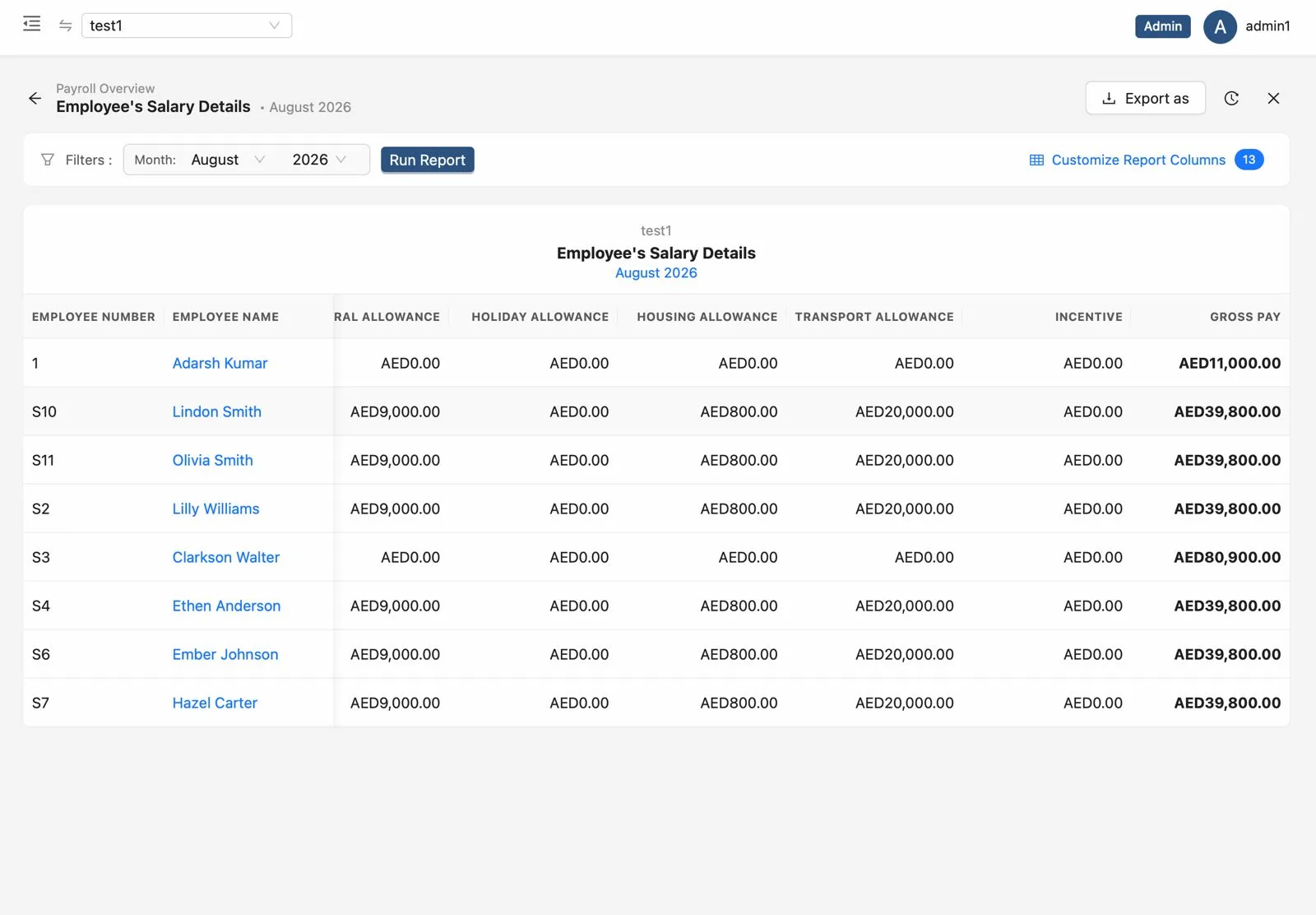
Task: Open employee Ember Johnson
Action: pos(225,654)
